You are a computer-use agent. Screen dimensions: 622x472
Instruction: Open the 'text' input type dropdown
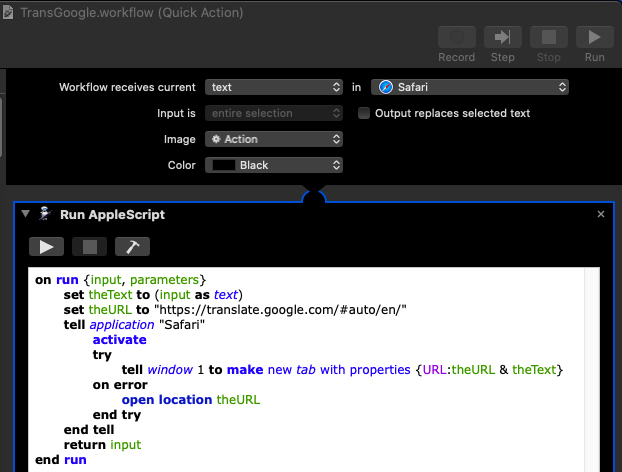coord(274,87)
